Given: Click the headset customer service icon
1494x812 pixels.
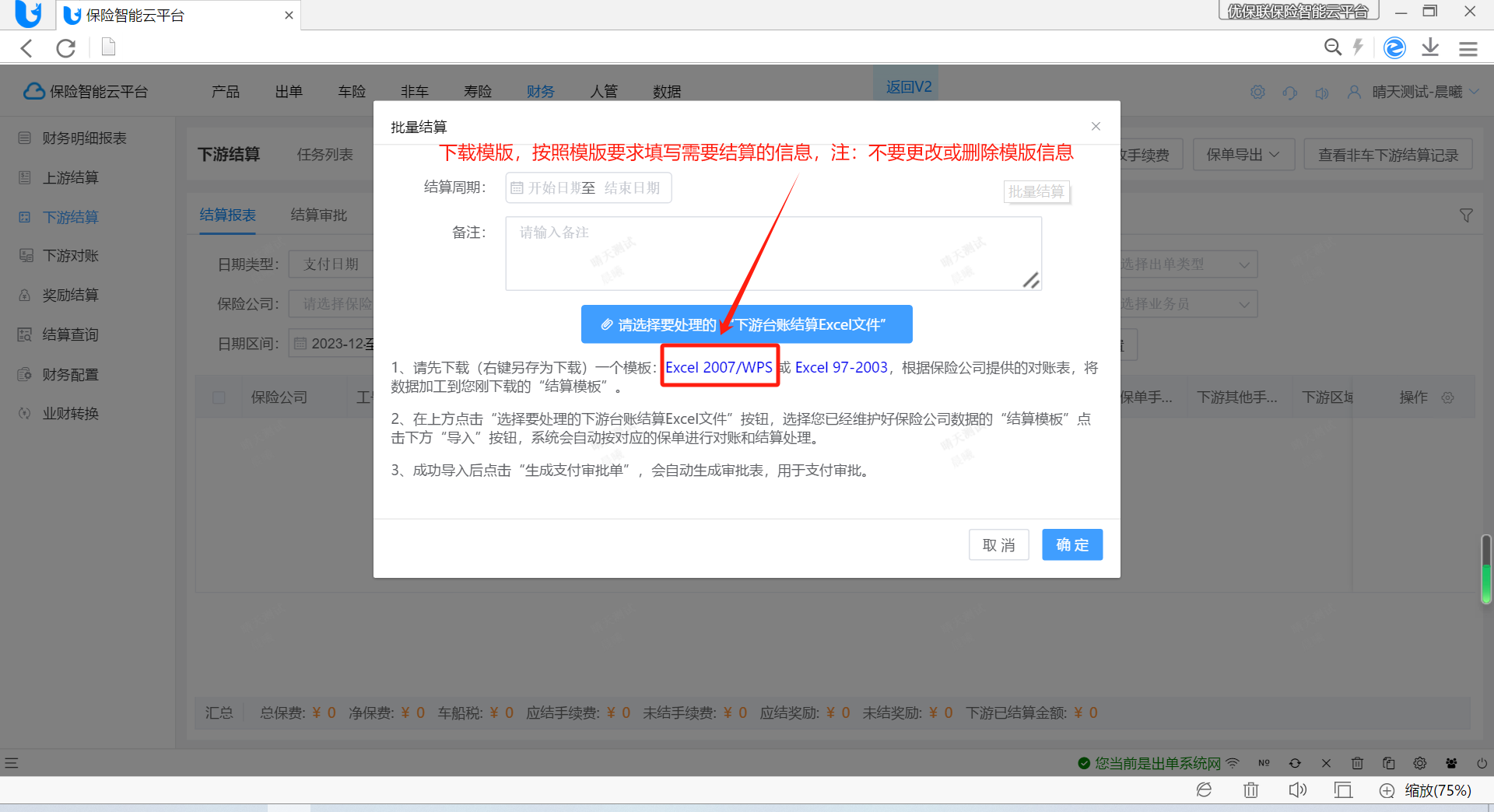Looking at the screenshot, I should pos(1290,93).
